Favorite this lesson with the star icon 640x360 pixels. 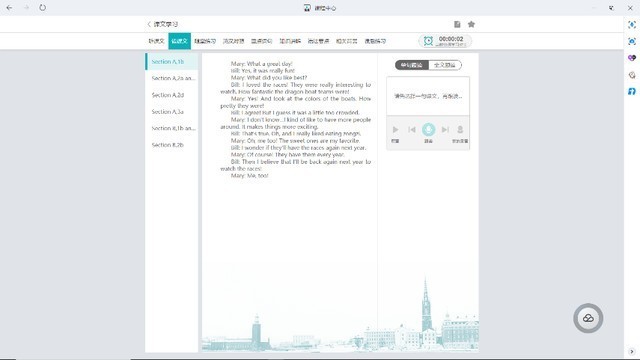(471, 24)
